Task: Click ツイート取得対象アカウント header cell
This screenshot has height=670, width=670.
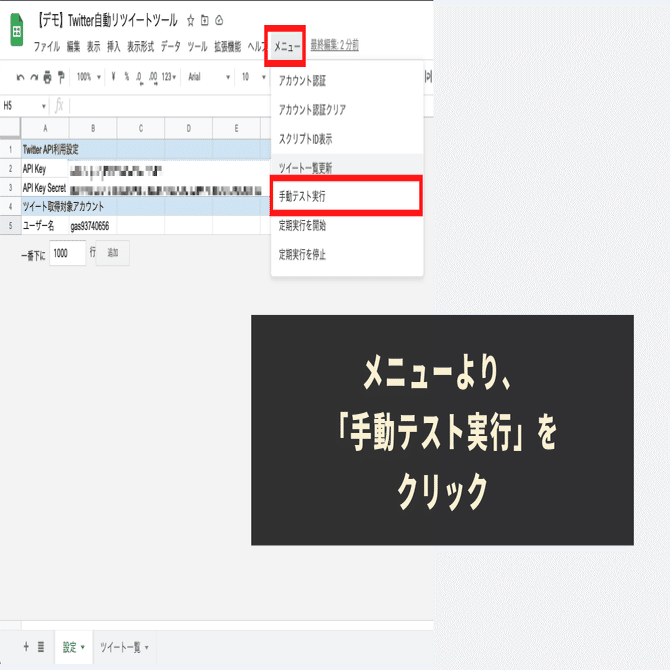Action: pos(45,206)
